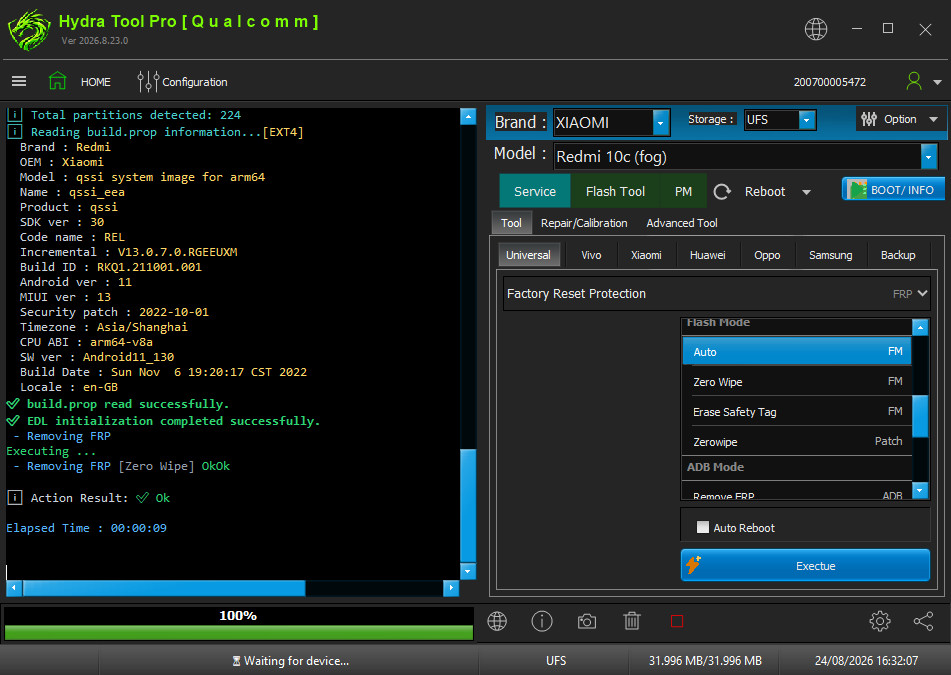Viewport: 951px width, 675px height.
Task: Click the FRP list up arrow button
Action: (x=920, y=327)
